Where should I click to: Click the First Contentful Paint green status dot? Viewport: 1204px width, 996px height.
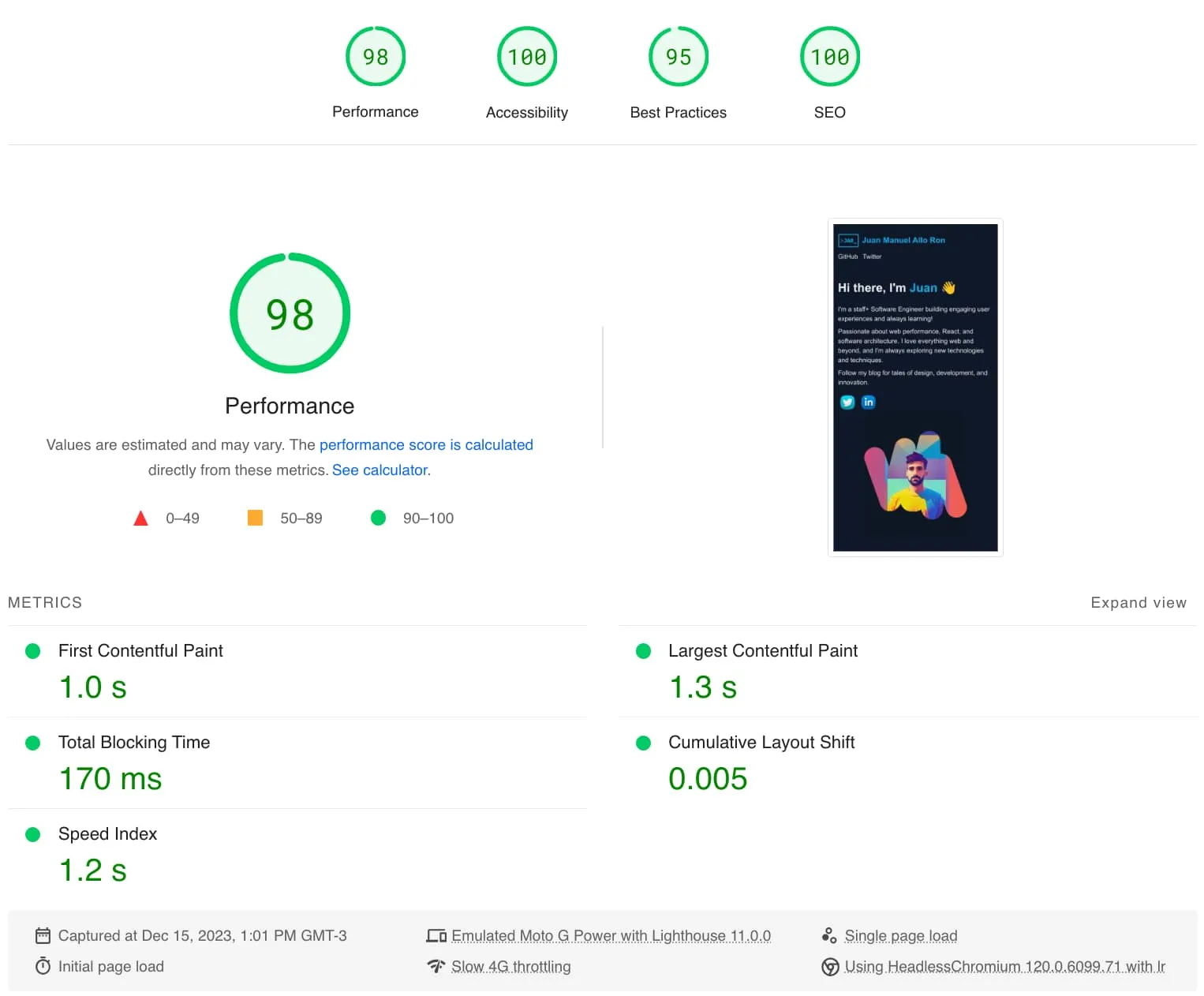pos(33,651)
